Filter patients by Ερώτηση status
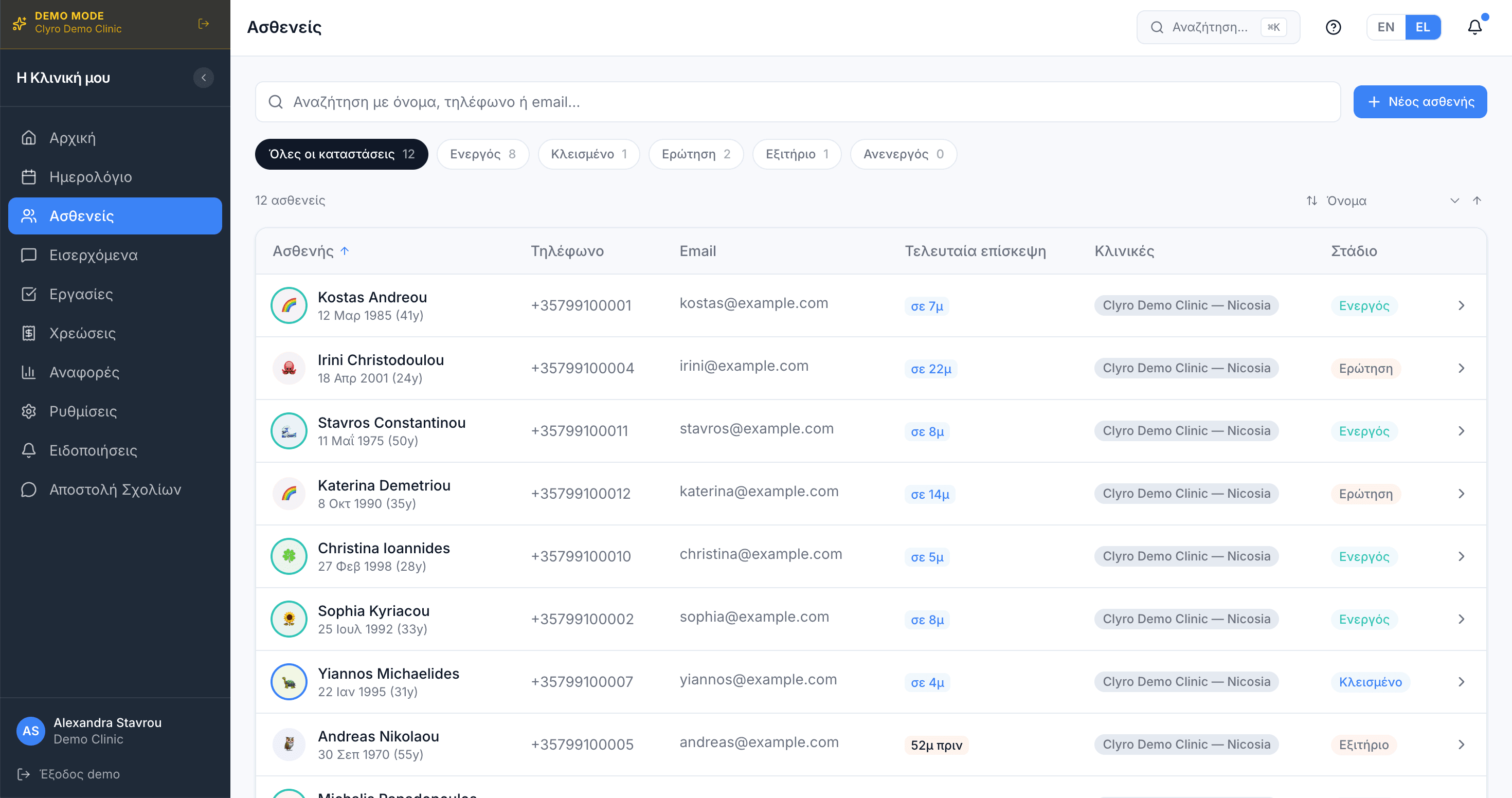The height and width of the screenshot is (798, 1512). (x=696, y=154)
